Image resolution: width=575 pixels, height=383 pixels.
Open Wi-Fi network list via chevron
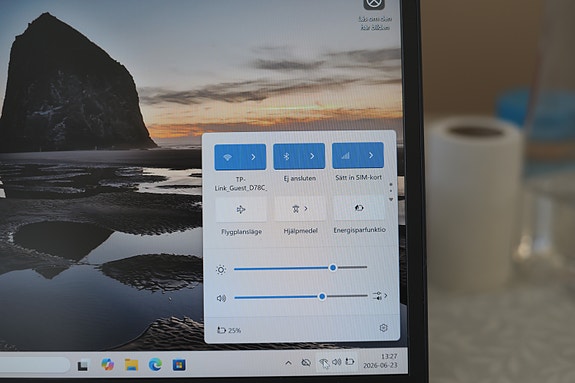(253, 157)
